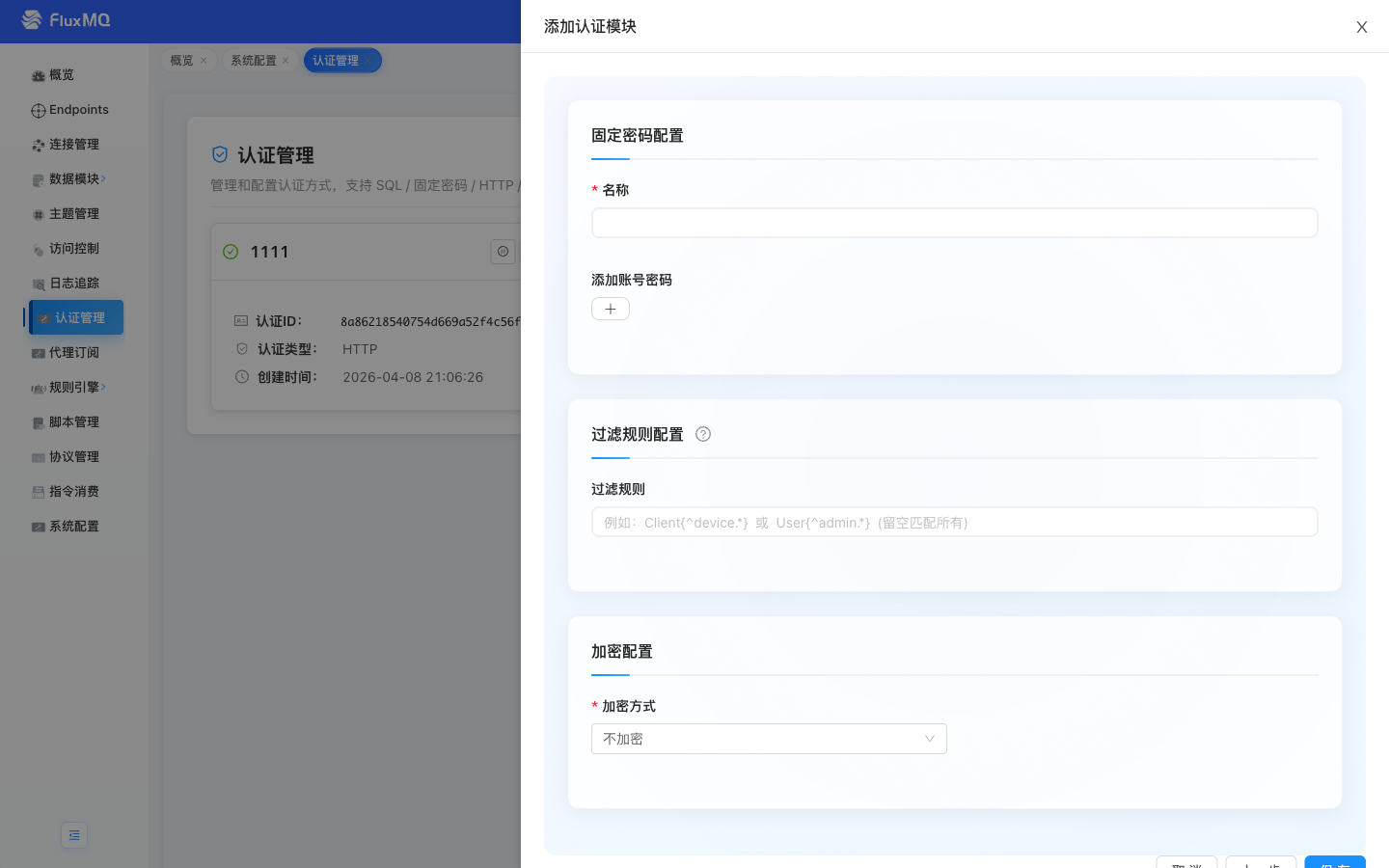Click the timestamp 2026-04-08 21:06:26
The image size is (1389, 868).
[x=413, y=377]
